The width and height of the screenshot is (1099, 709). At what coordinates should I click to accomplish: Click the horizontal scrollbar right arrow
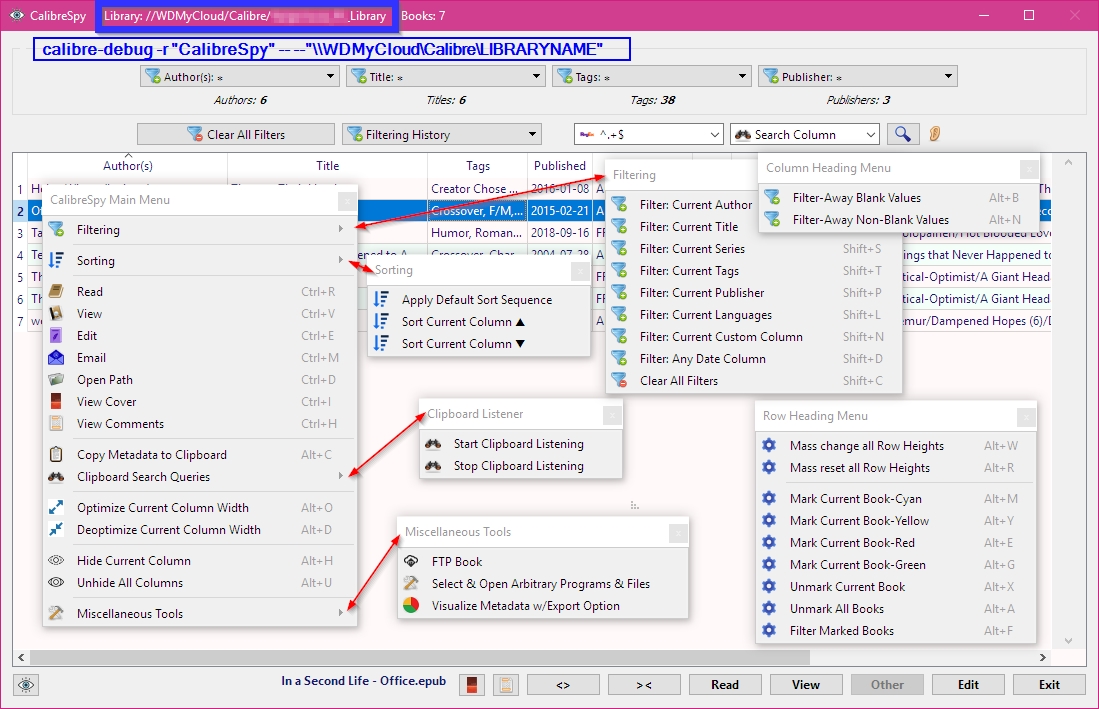click(x=1042, y=657)
